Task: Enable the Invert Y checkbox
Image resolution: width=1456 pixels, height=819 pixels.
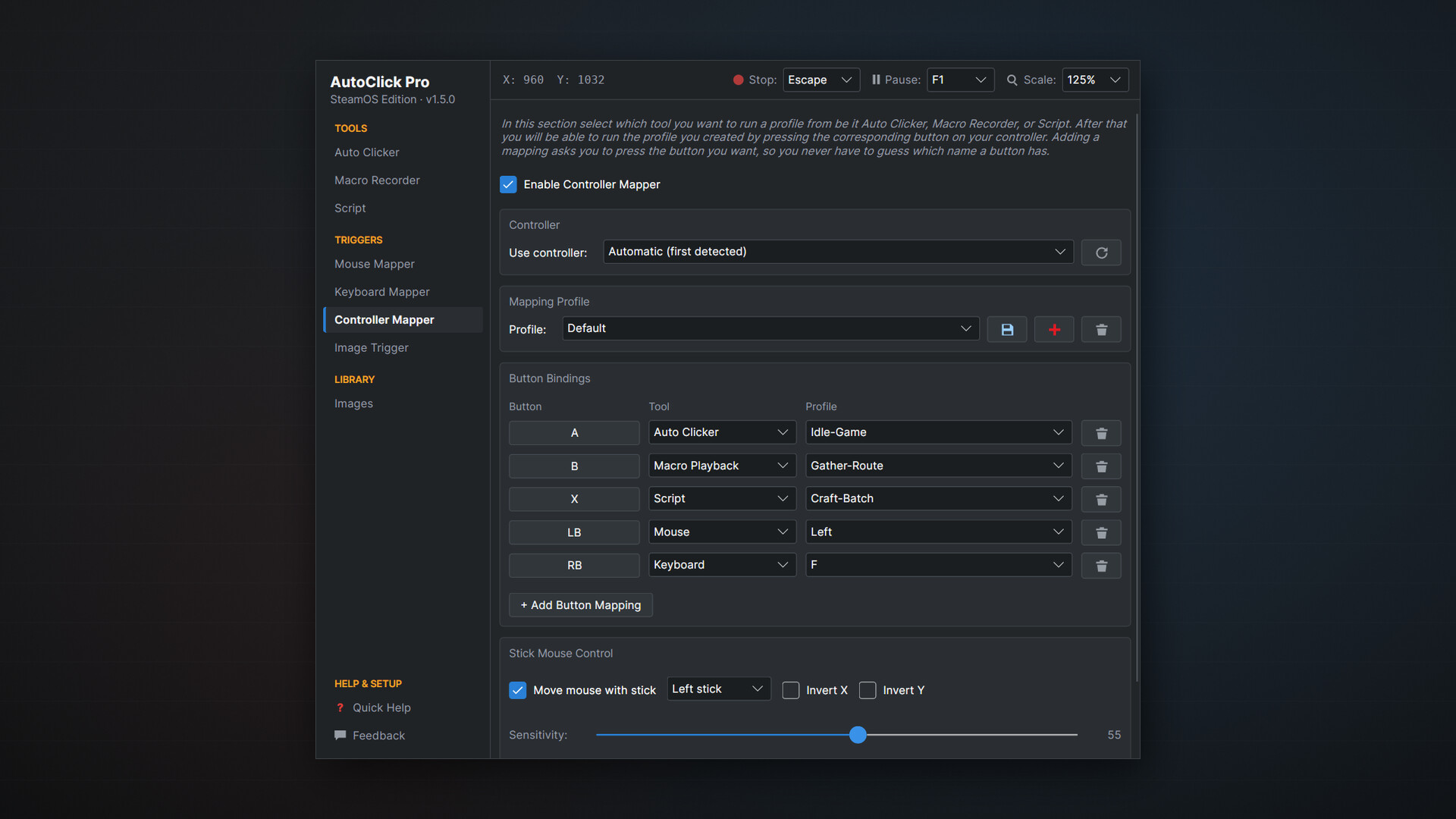Action: tap(868, 690)
